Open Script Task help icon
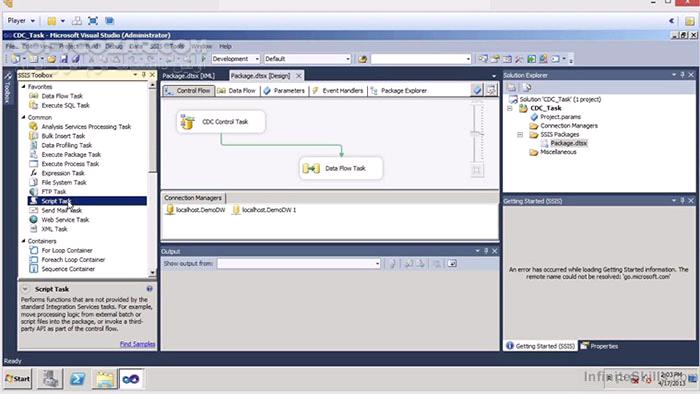Viewport: 700px width, 394px height. [x=150, y=289]
